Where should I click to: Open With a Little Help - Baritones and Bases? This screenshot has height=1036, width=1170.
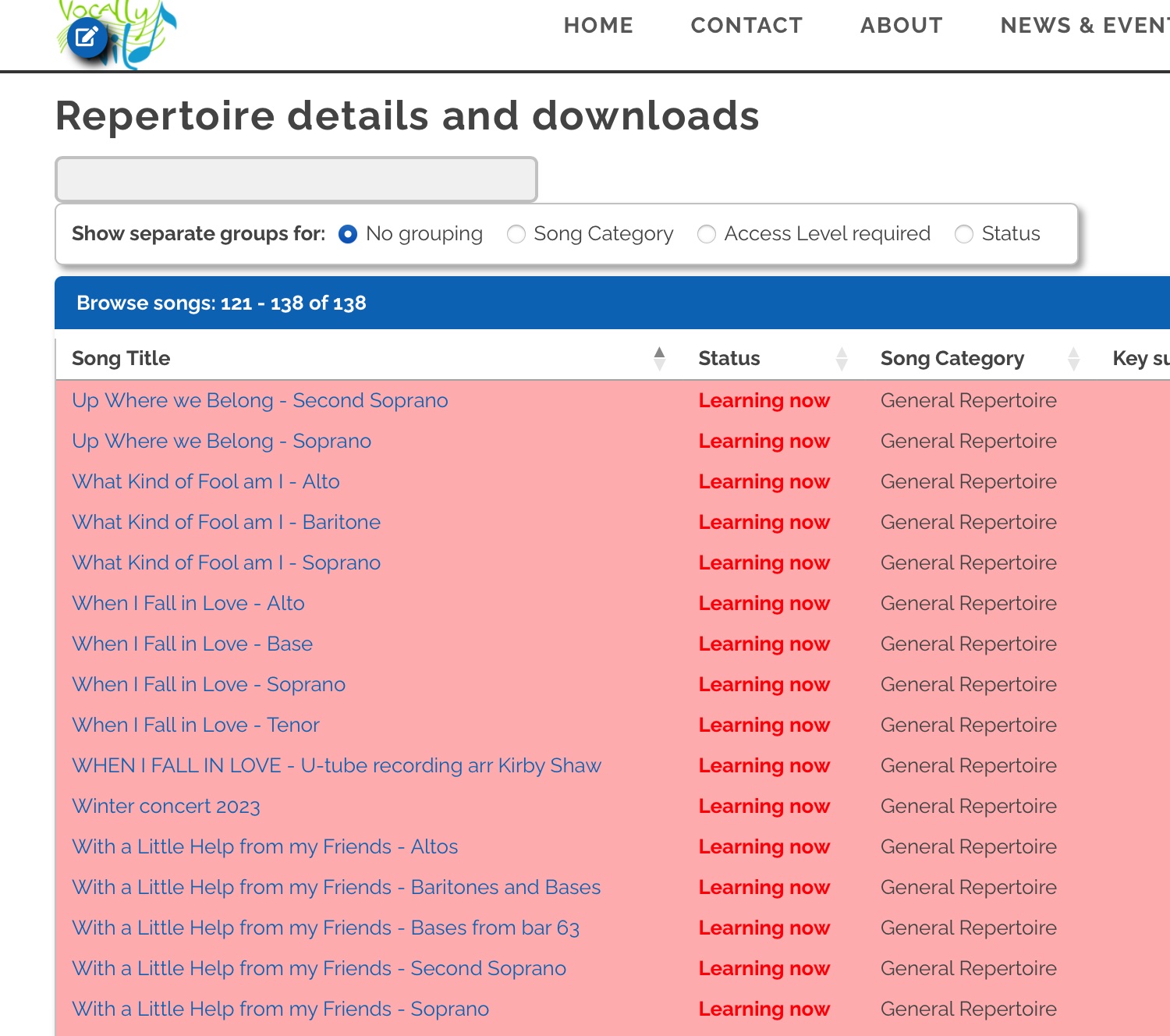point(336,887)
